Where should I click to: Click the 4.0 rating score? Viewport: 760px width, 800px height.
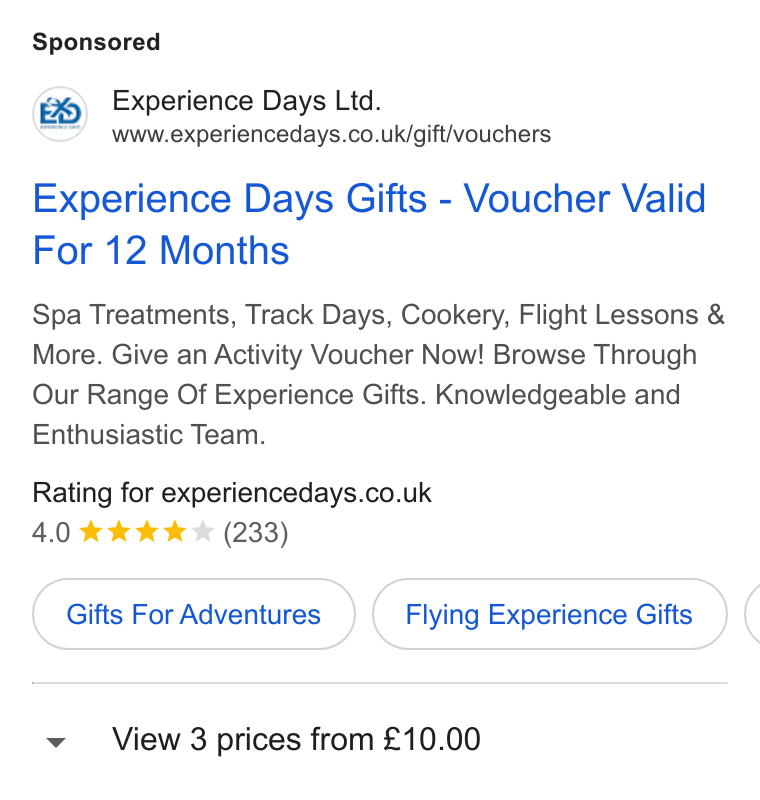coord(51,533)
